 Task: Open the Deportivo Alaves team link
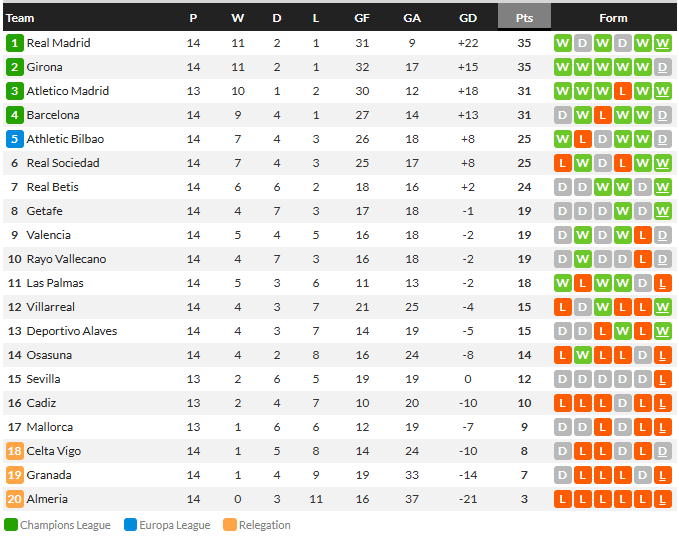click(72, 331)
